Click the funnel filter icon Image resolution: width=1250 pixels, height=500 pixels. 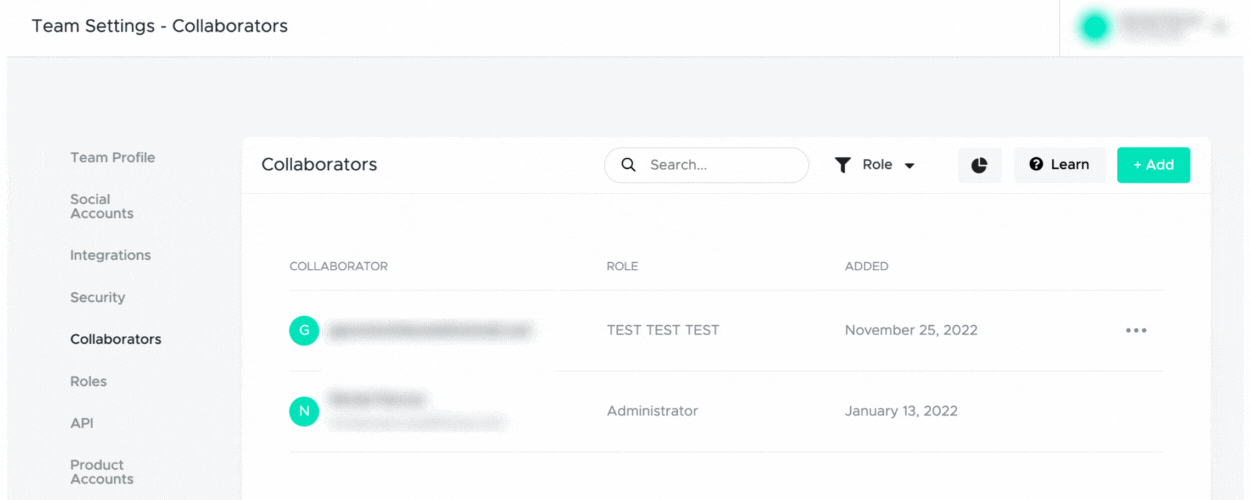[x=843, y=165]
